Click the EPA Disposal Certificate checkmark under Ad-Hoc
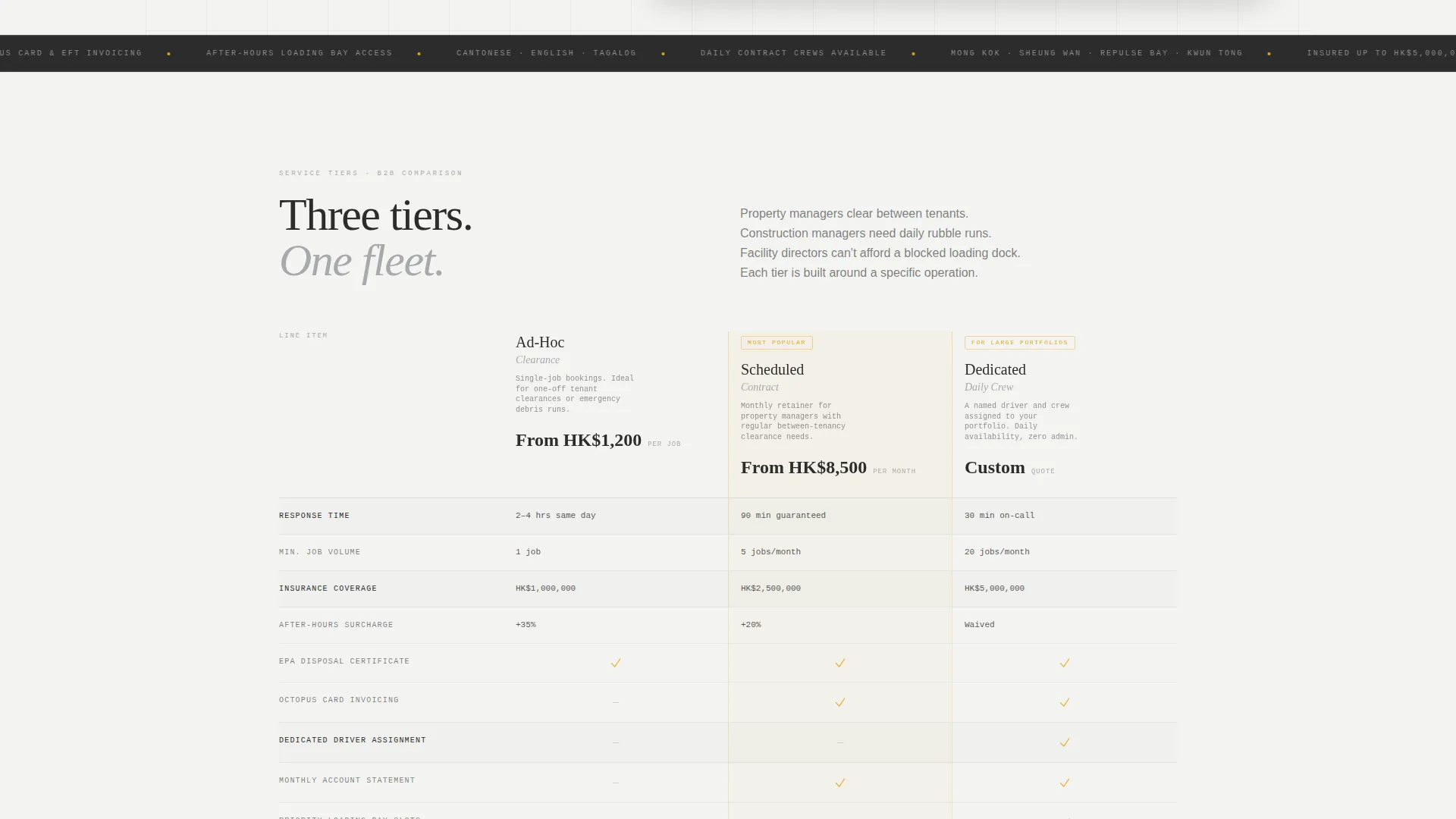 point(616,663)
